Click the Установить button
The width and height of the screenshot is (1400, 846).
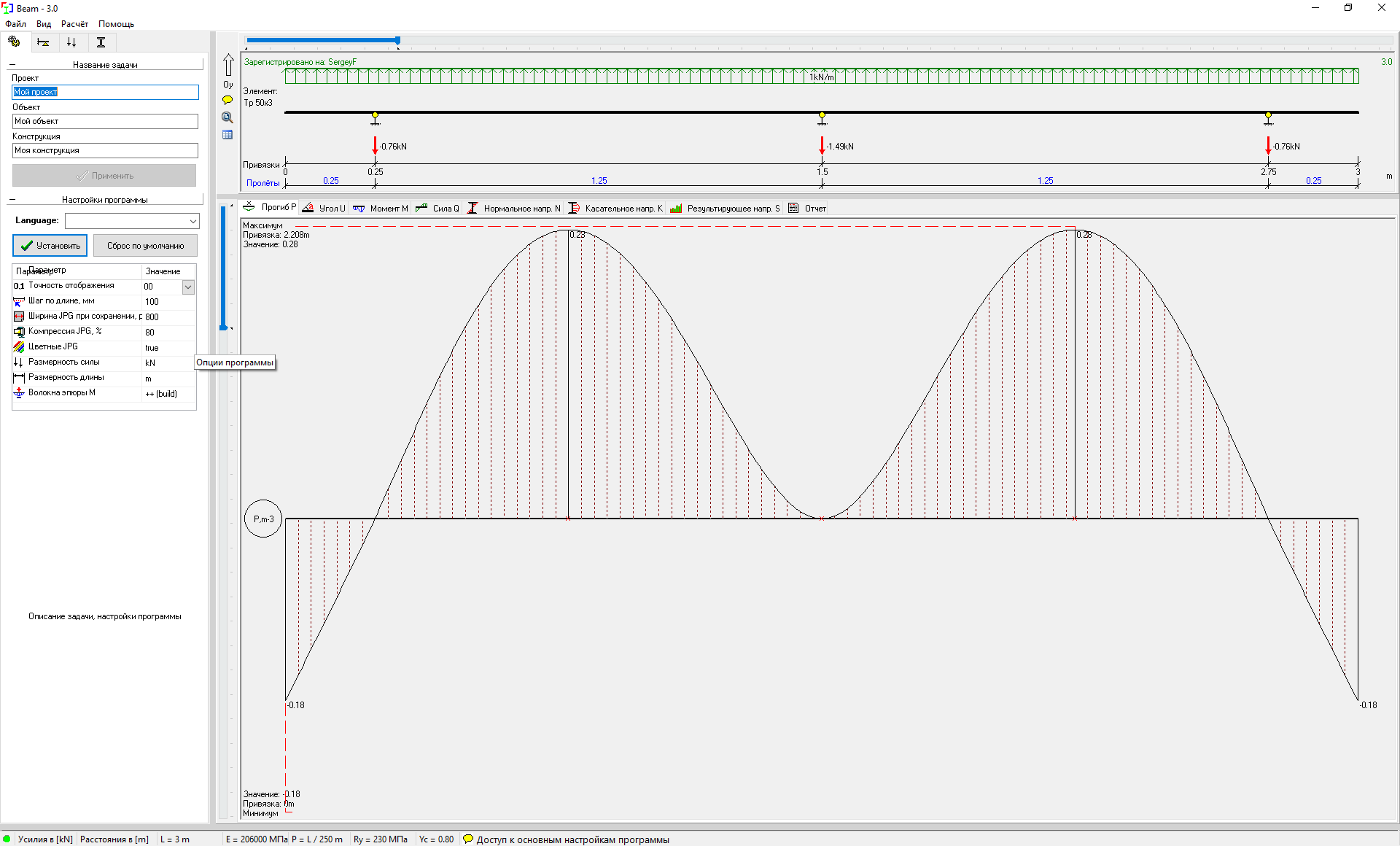click(x=50, y=246)
